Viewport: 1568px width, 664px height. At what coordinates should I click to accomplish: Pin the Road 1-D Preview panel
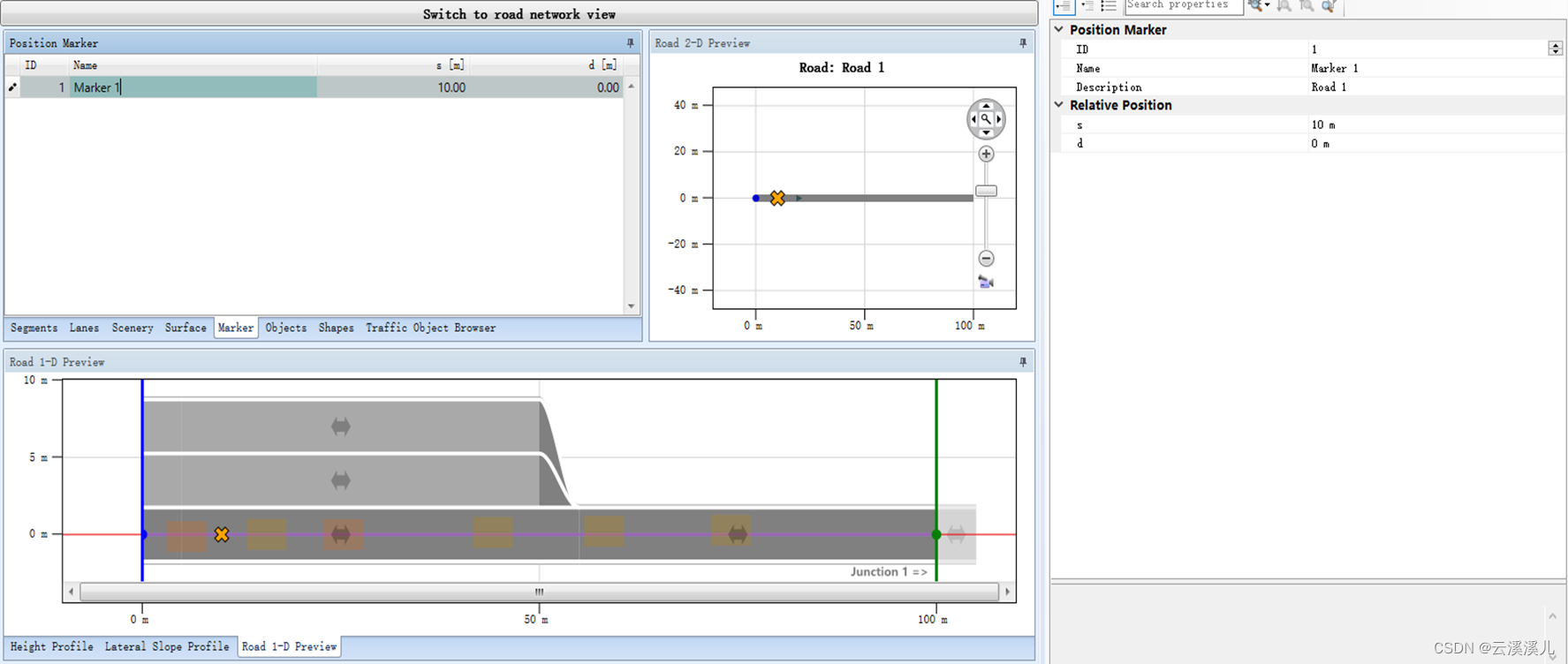[1023, 362]
